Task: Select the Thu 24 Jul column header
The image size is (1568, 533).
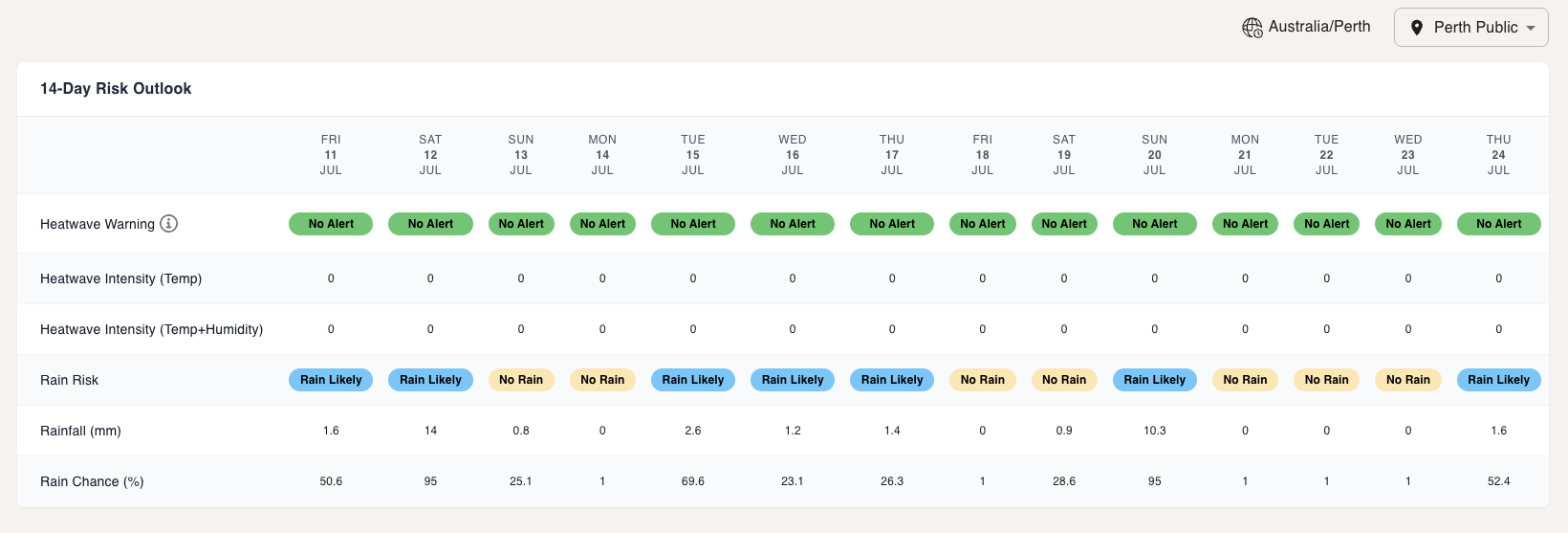Action: 1498,155
